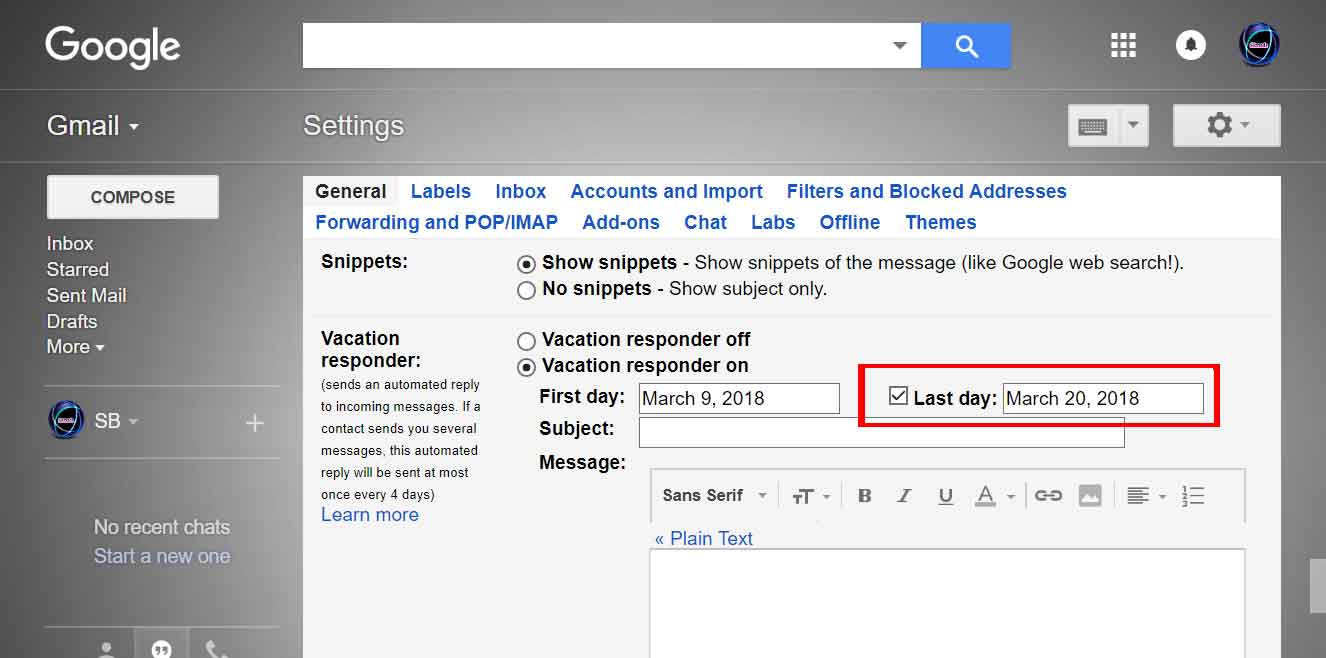Choose No snippets
Viewport: 1326px width, 658px height.
[x=526, y=291]
